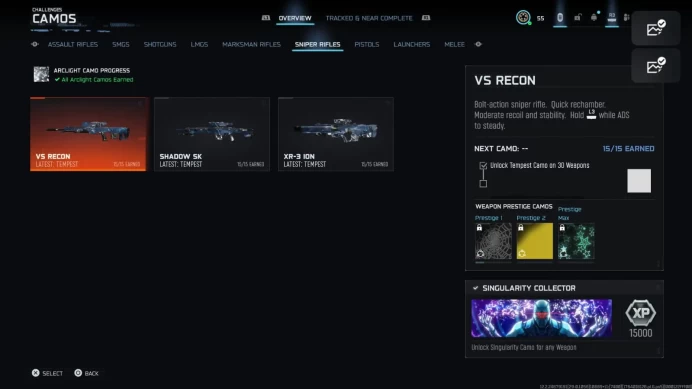Click the CAMOS page title

click(54, 19)
